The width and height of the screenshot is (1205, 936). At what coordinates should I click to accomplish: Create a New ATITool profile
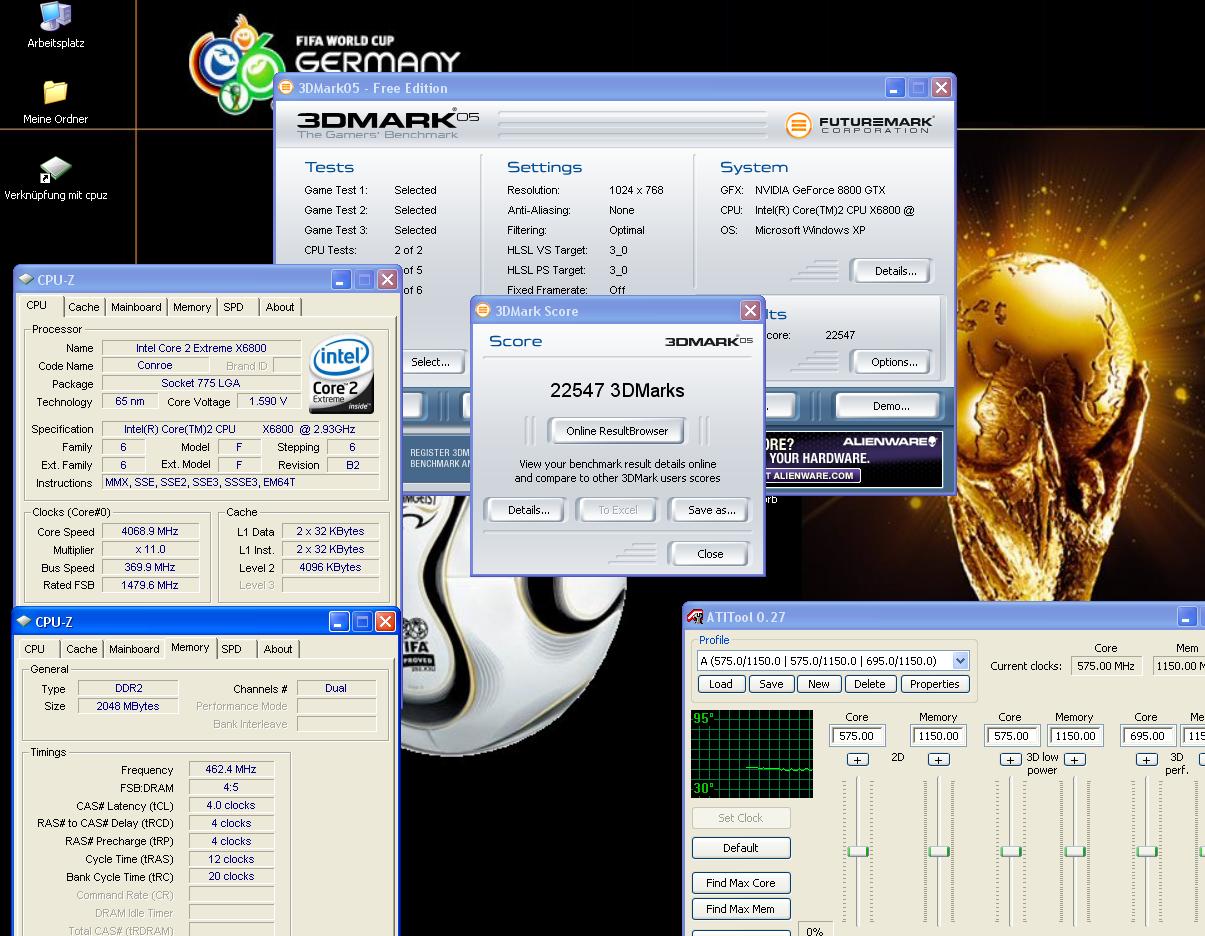pyautogui.click(x=819, y=684)
